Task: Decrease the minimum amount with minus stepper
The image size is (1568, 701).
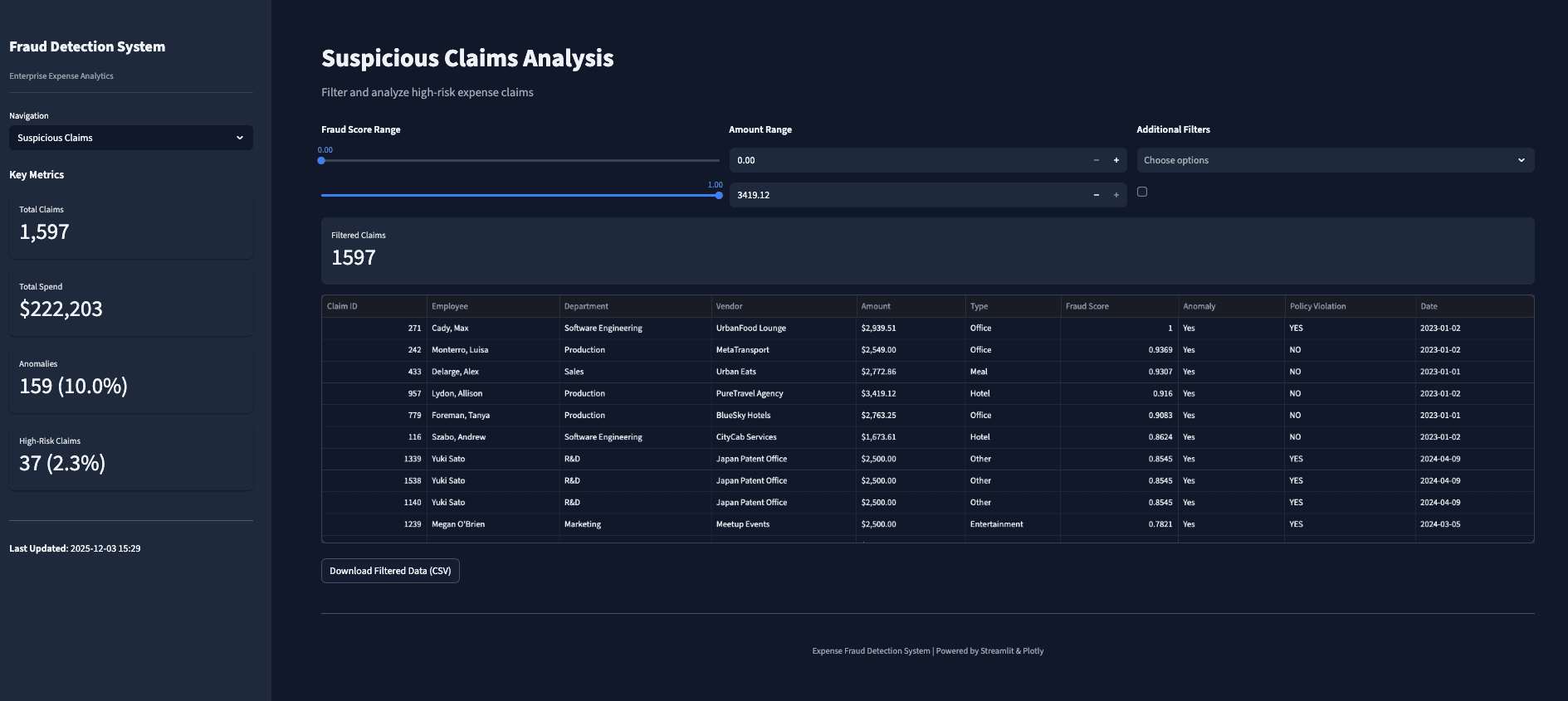Action: point(1096,160)
